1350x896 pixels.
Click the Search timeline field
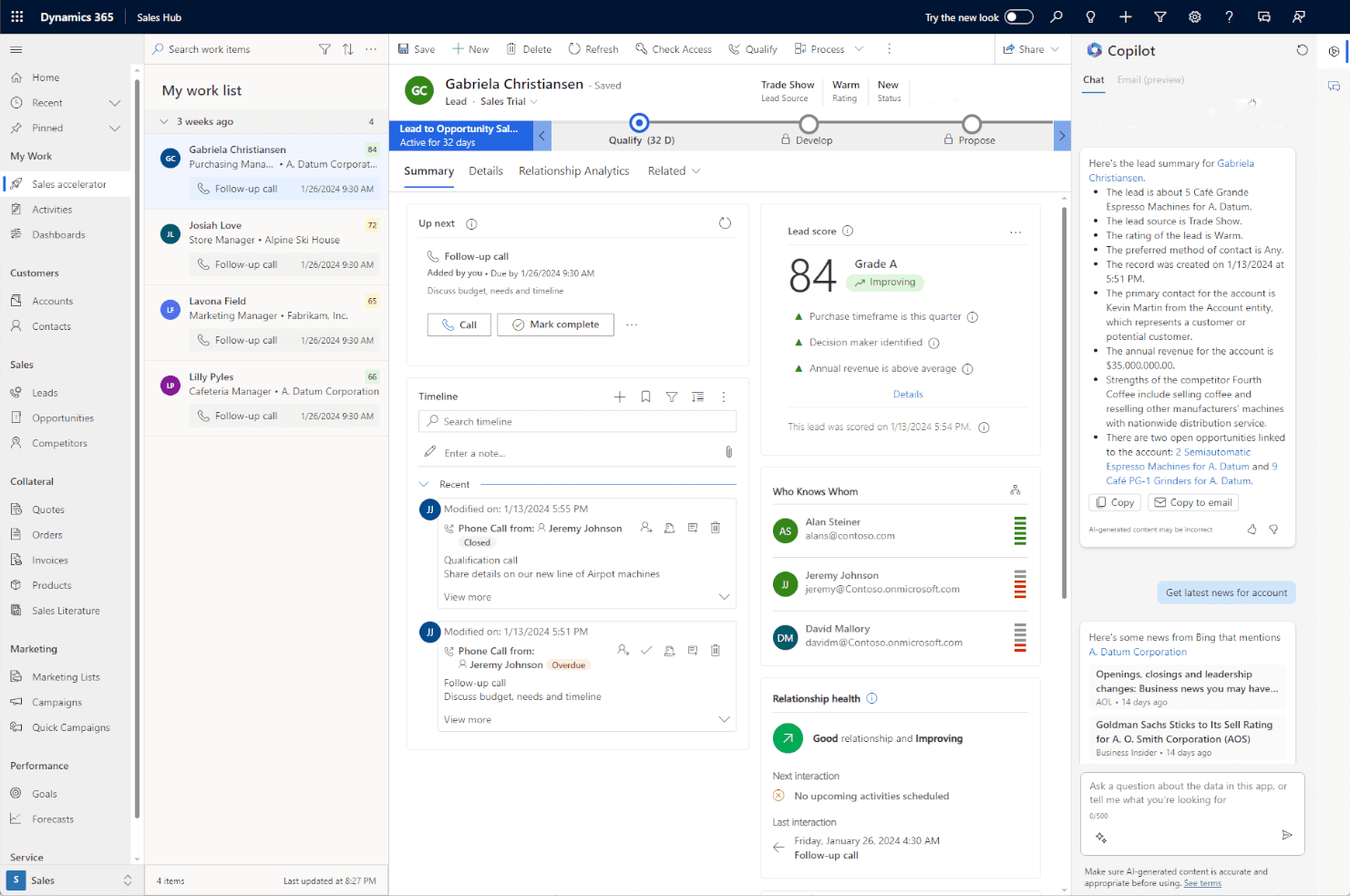tap(577, 421)
